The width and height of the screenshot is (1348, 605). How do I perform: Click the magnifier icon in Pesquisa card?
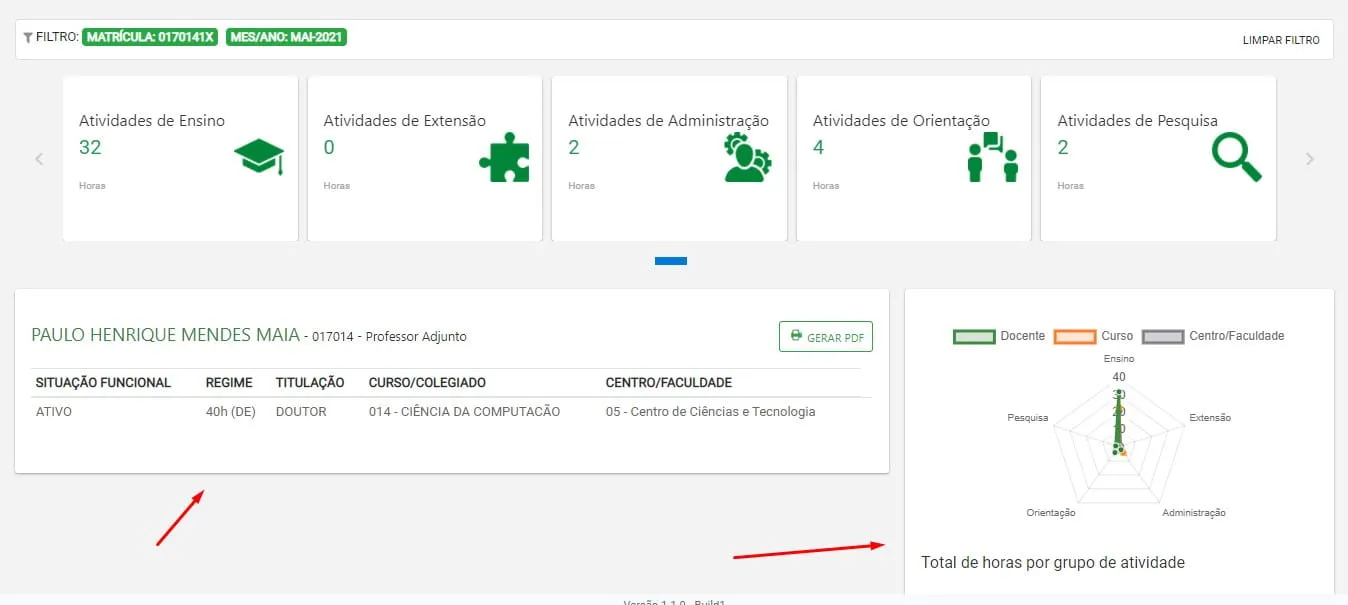pyautogui.click(x=1236, y=157)
